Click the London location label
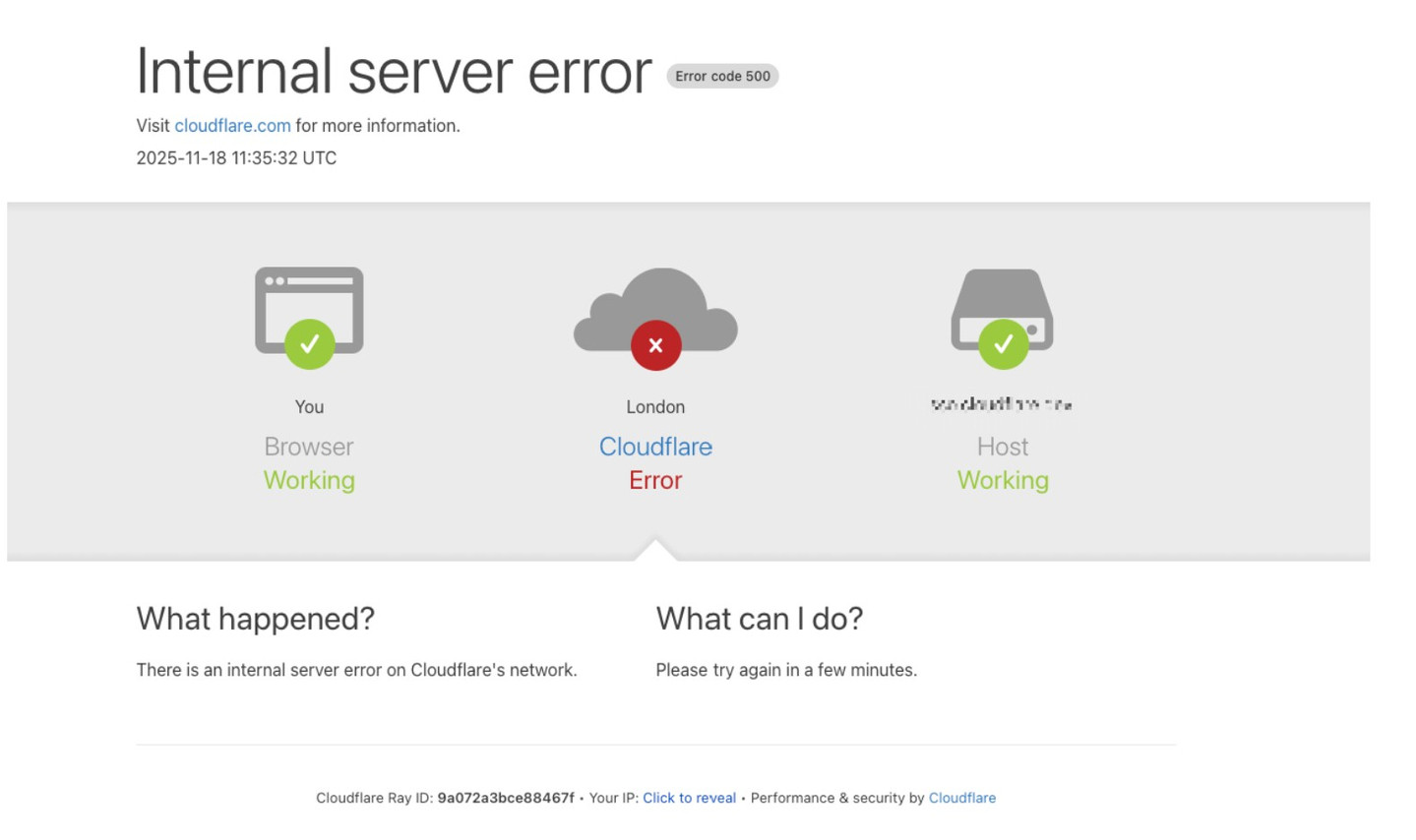Image resolution: width=1416 pixels, height=840 pixels. (x=655, y=407)
